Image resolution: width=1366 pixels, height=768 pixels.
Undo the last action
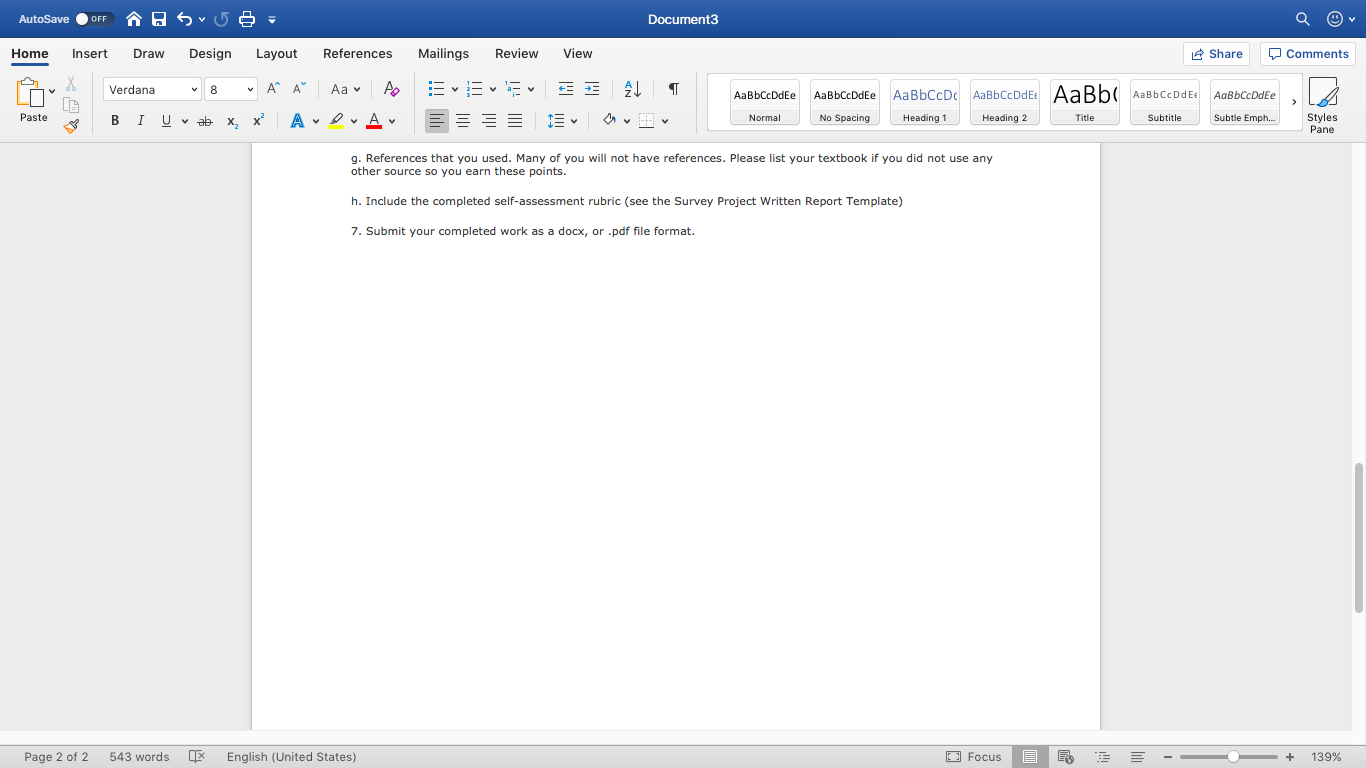click(184, 19)
